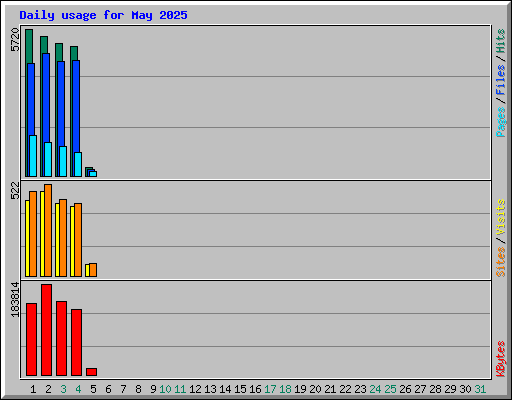512x400 pixels.
Task: Click the KBytes legend label
Action: [501, 359]
